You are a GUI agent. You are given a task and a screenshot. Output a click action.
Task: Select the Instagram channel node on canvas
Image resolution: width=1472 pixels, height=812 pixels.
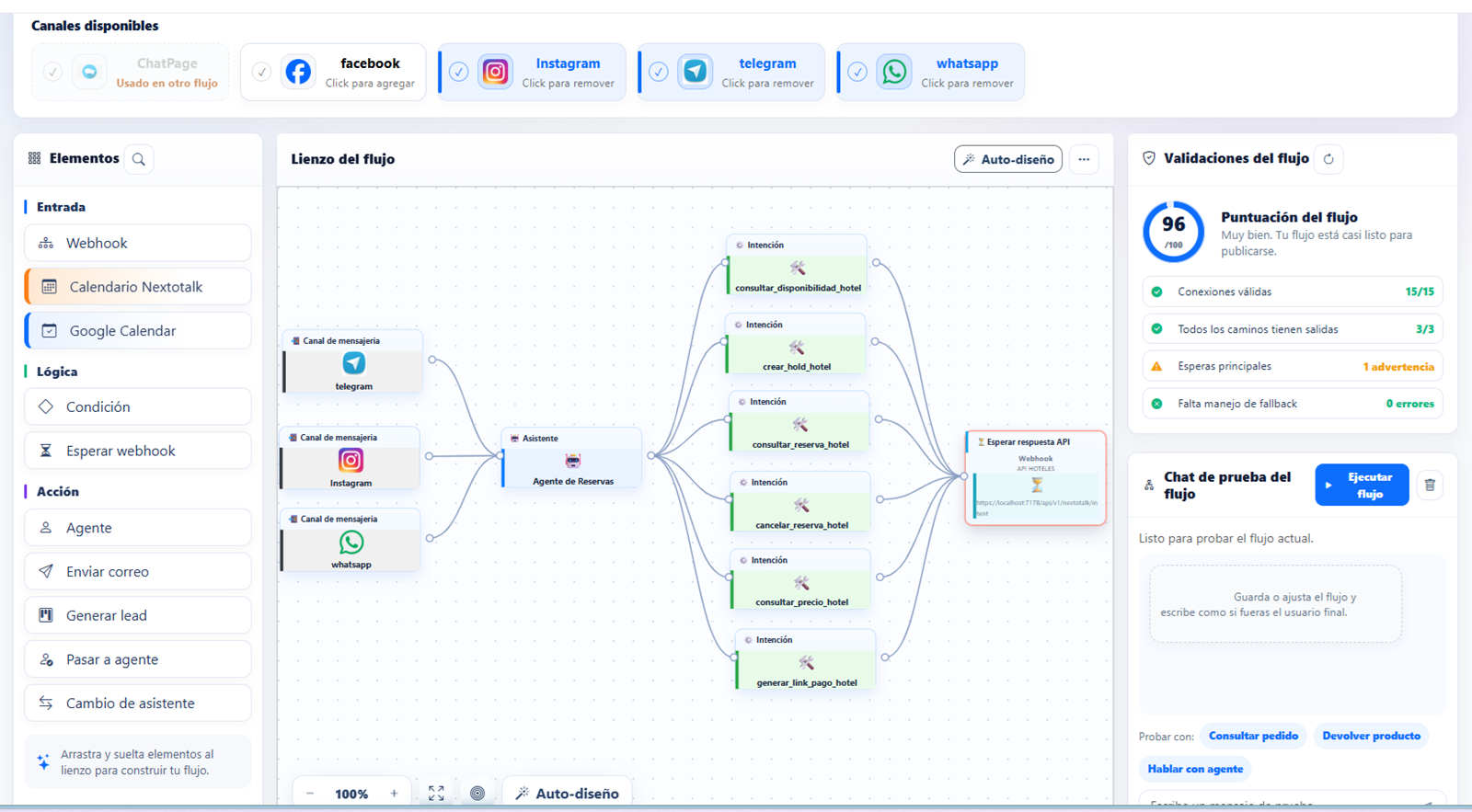[x=351, y=459]
